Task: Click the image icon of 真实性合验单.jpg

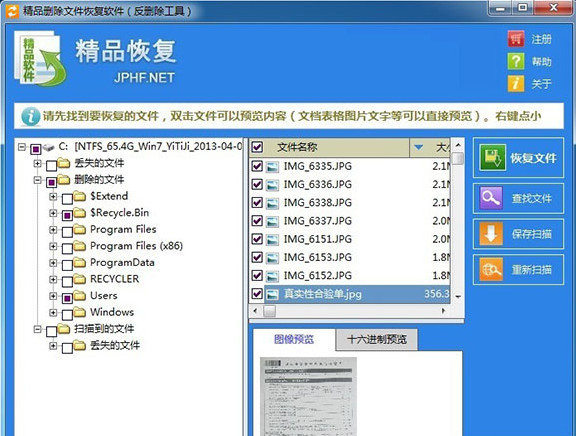Action: tap(272, 294)
